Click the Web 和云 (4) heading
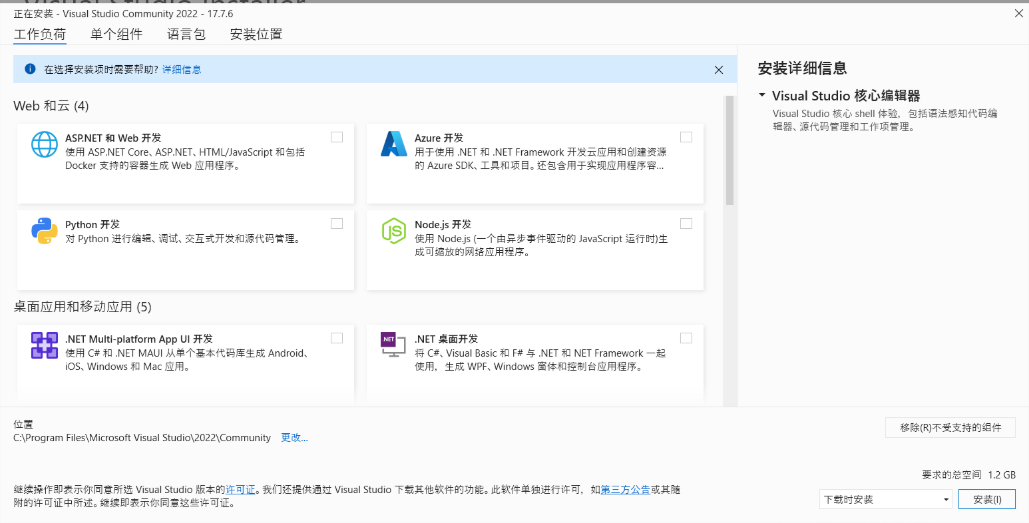Image resolution: width=1029 pixels, height=523 pixels. tap(51, 106)
